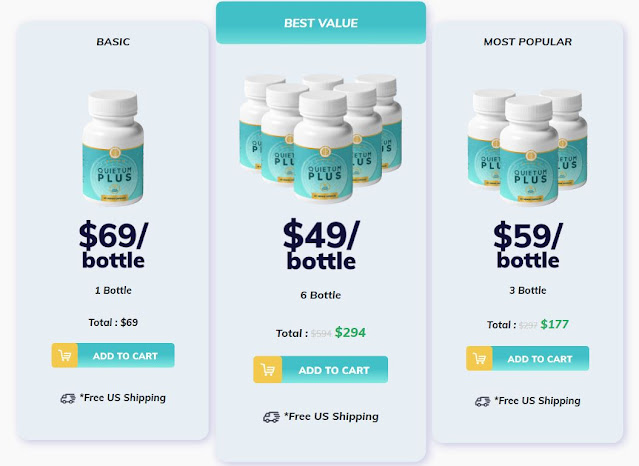Click the green $294 total price
This screenshot has width=639, height=466.
point(350,332)
